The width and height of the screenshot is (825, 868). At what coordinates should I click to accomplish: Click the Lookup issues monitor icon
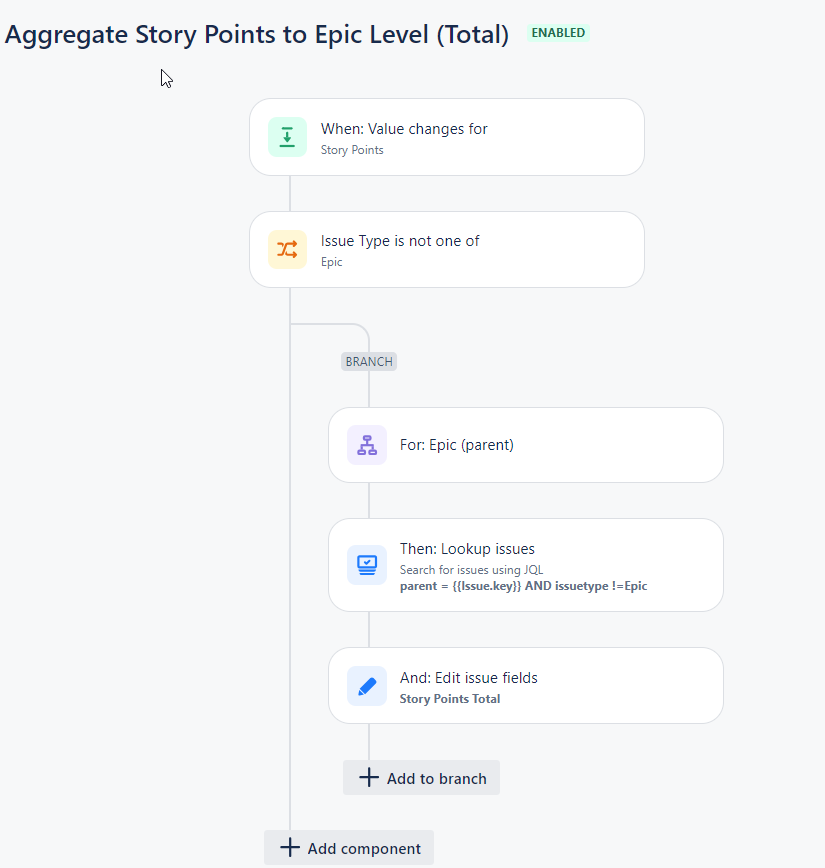coord(367,565)
